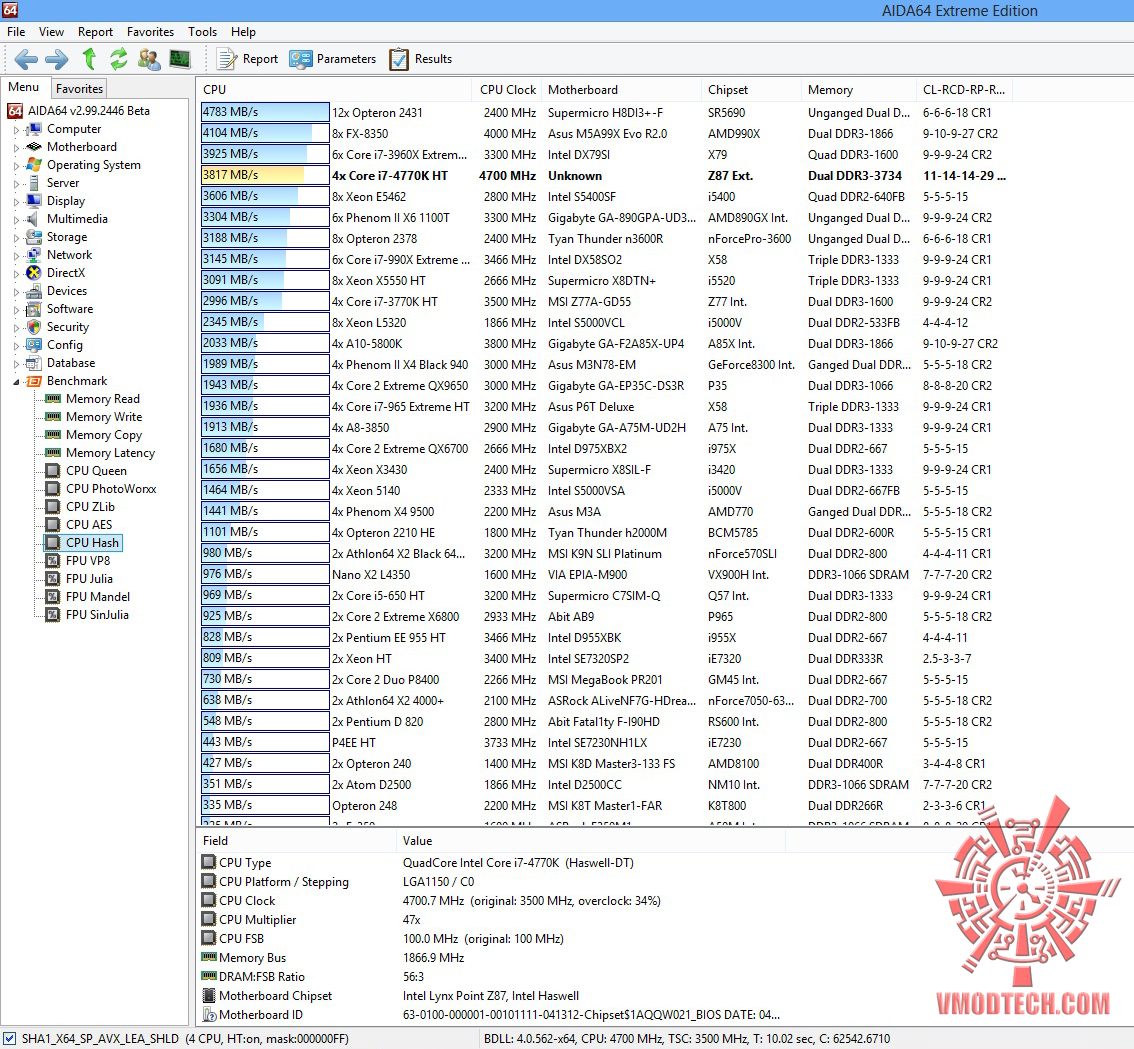This screenshot has width=1134, height=1049.
Task: Click the Report toolbar button
Action: [247, 59]
